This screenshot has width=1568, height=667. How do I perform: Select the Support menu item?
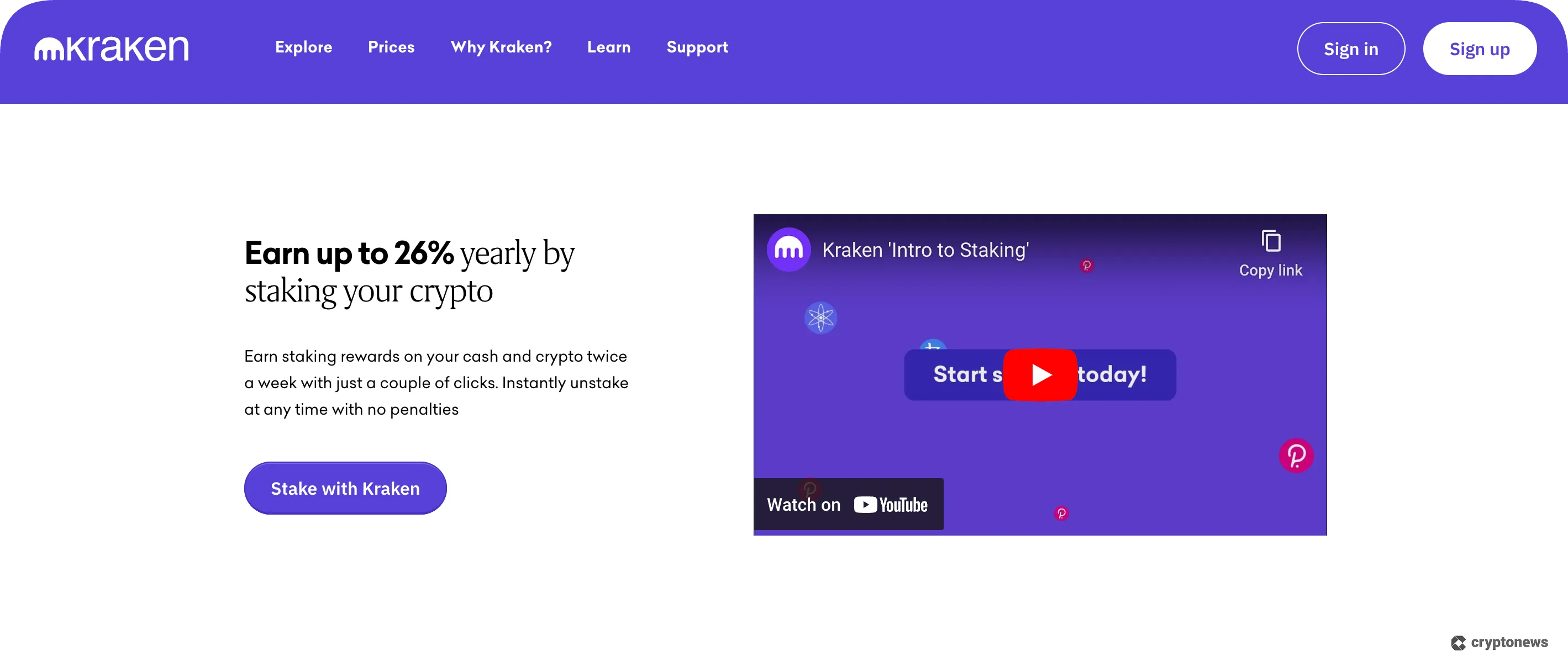[x=697, y=47]
